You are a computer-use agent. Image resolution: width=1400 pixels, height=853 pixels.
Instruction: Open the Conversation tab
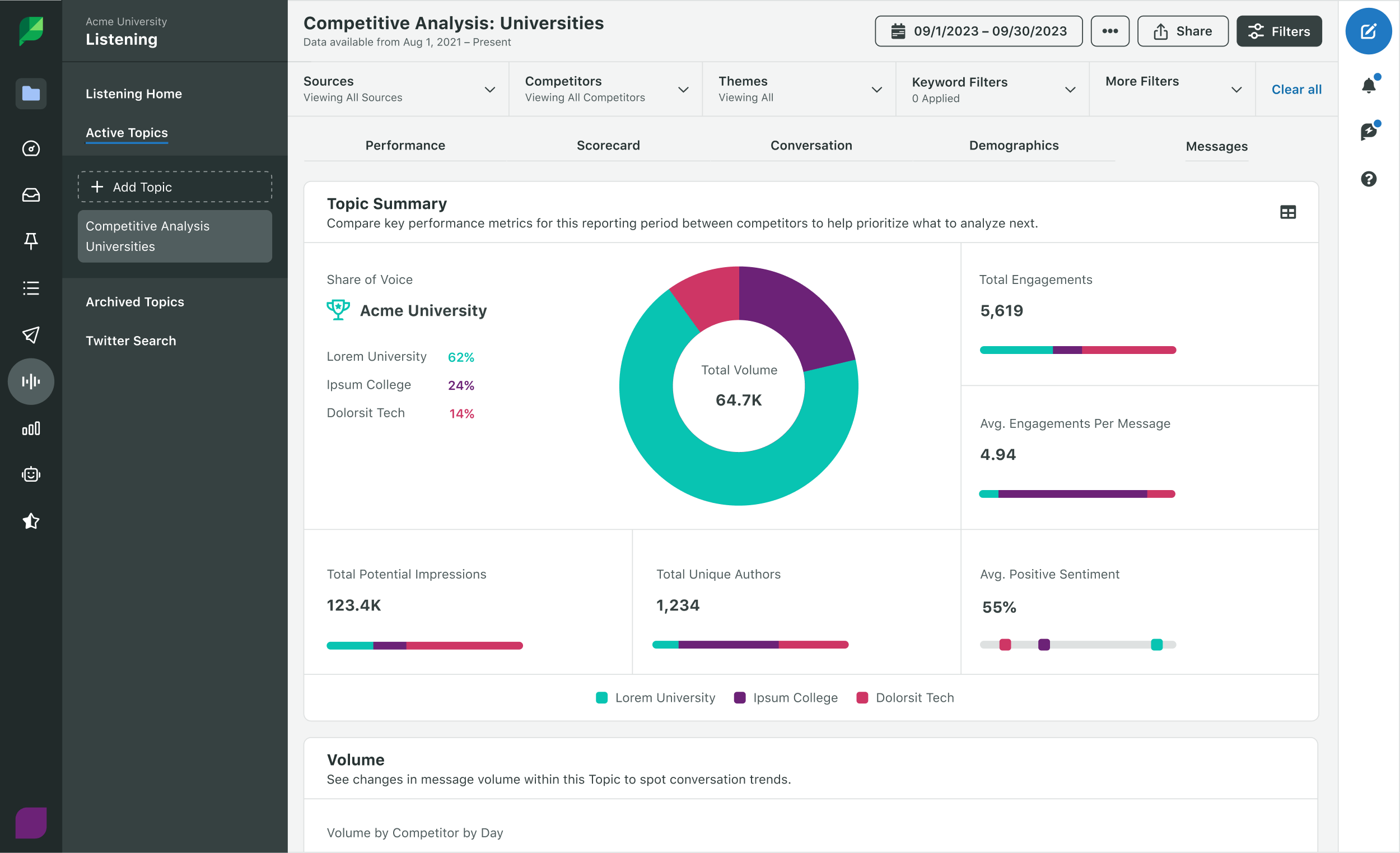pos(811,146)
